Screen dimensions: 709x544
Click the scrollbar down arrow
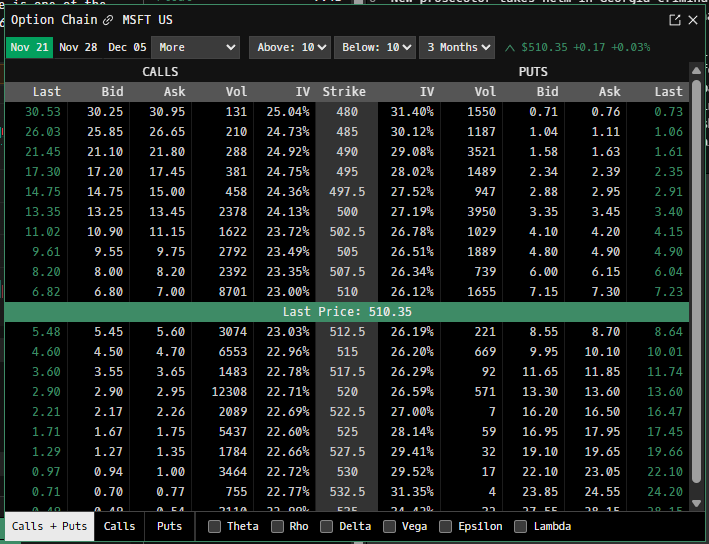point(698,503)
